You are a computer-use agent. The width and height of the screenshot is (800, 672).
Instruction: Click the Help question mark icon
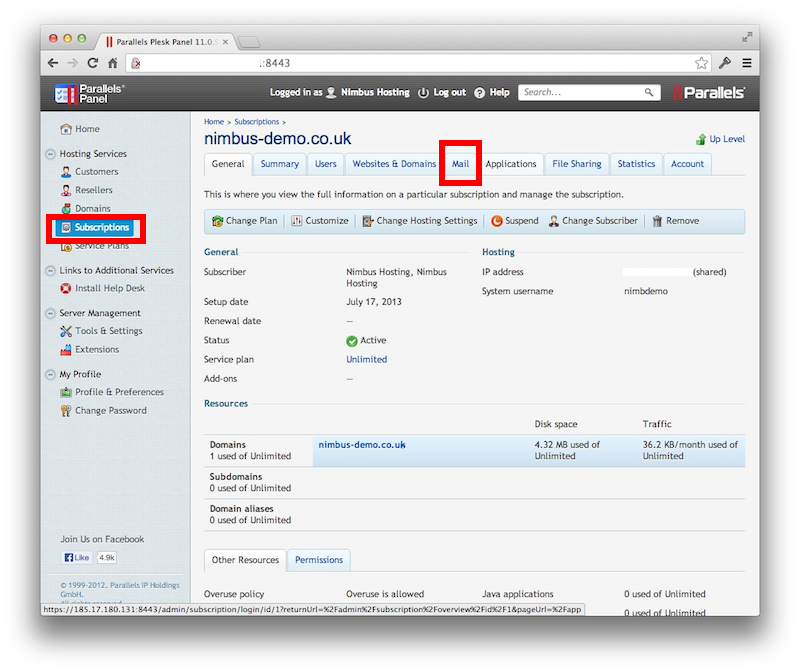point(480,93)
